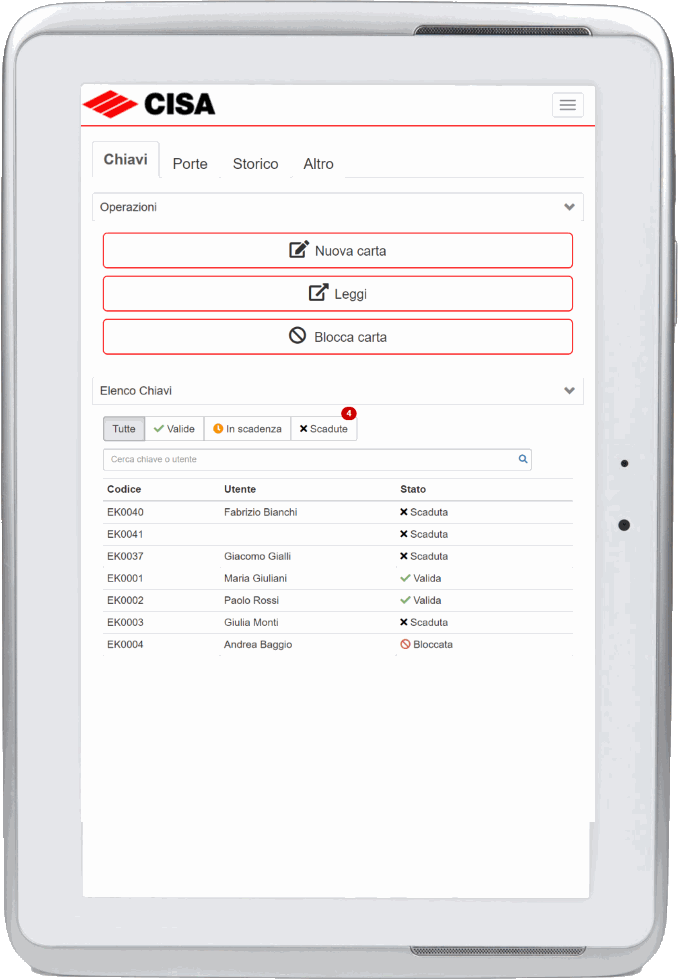Filter keys by Valide
Viewport: 678px width, 980px height.
(x=174, y=429)
